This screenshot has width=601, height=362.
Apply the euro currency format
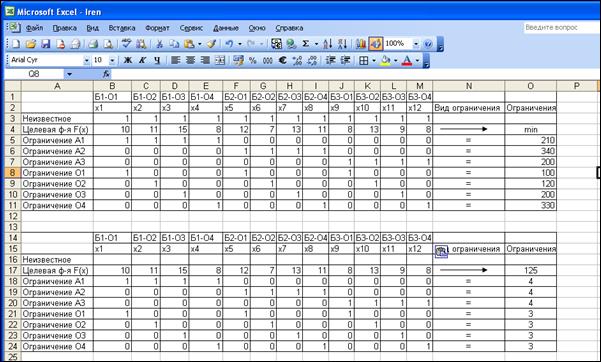[282, 60]
